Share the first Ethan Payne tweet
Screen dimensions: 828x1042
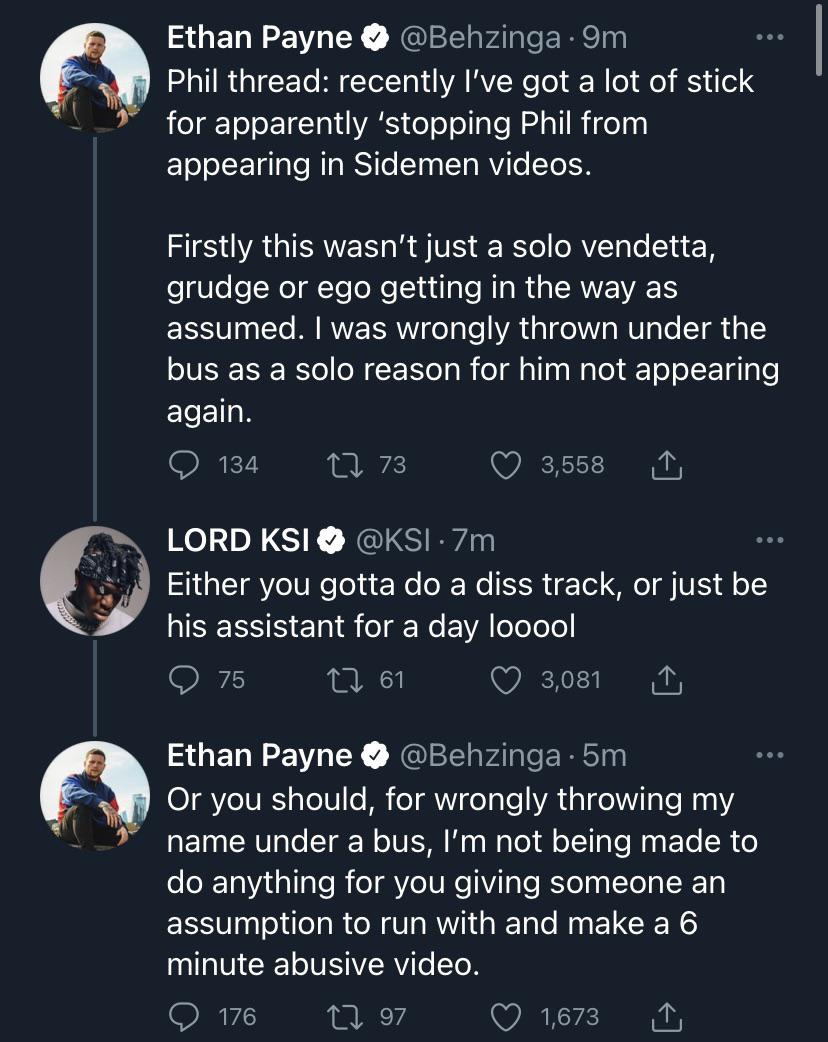coord(666,465)
